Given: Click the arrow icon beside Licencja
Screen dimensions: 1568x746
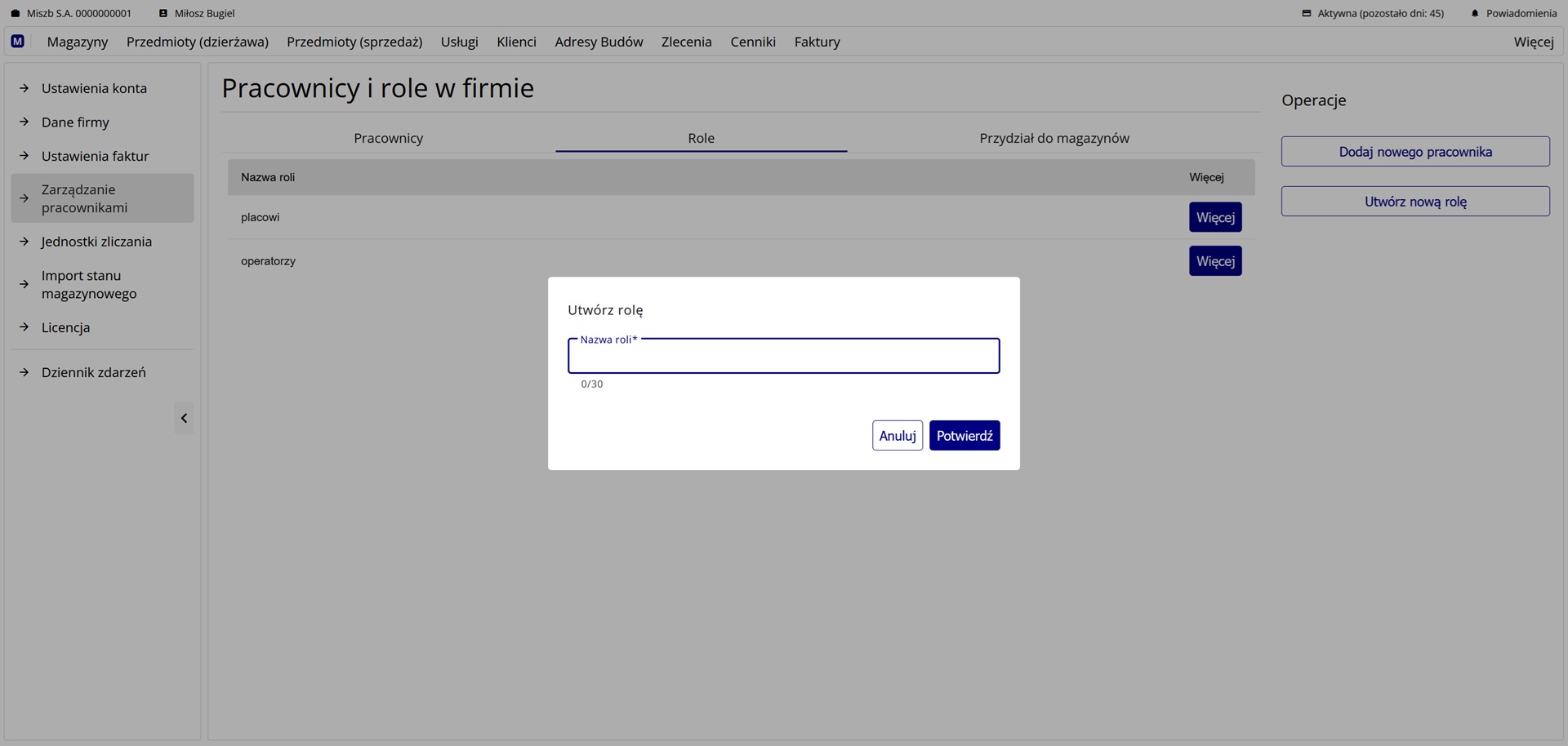Looking at the screenshot, I should tap(24, 327).
